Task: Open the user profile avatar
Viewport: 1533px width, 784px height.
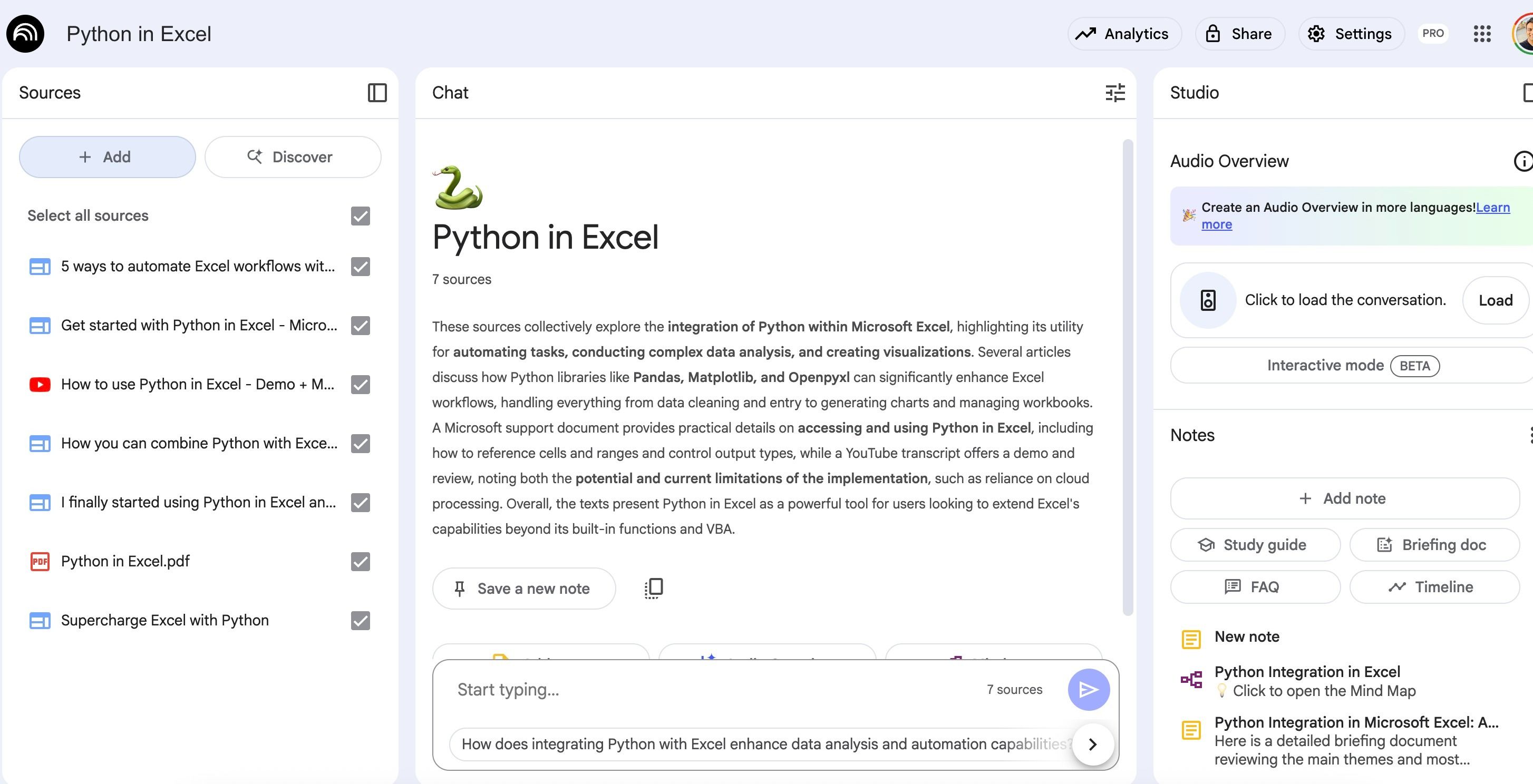Action: [1523, 34]
